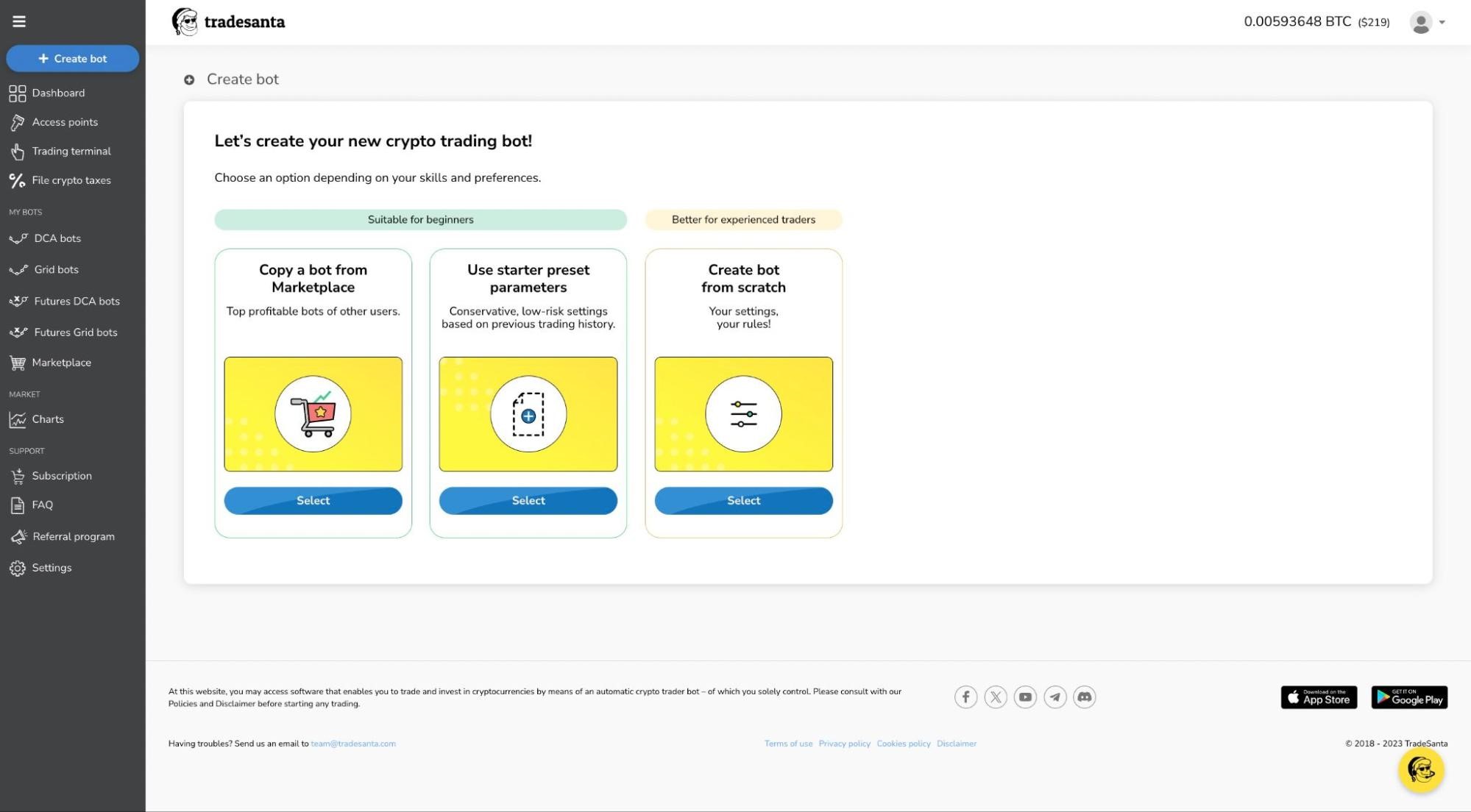Open the user profile dropdown arrow
The image size is (1471, 812).
tap(1442, 22)
